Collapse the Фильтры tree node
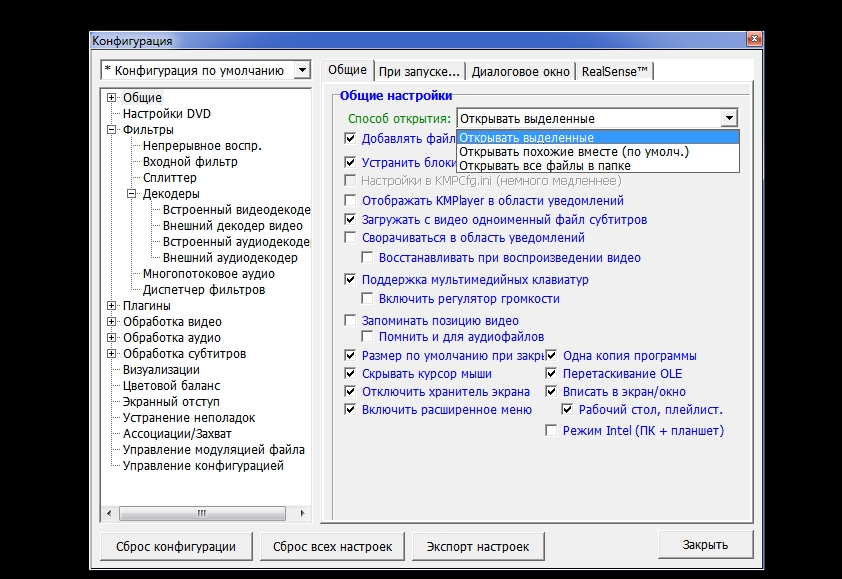 click(x=112, y=130)
